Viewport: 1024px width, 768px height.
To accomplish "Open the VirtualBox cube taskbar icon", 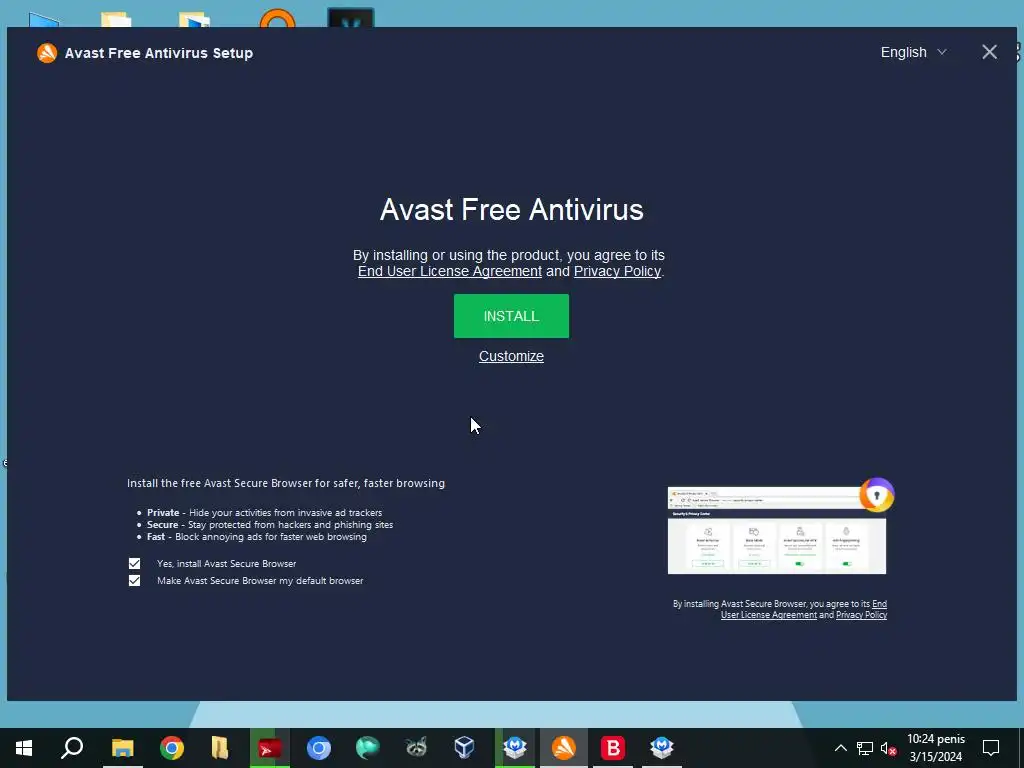I will 464,748.
